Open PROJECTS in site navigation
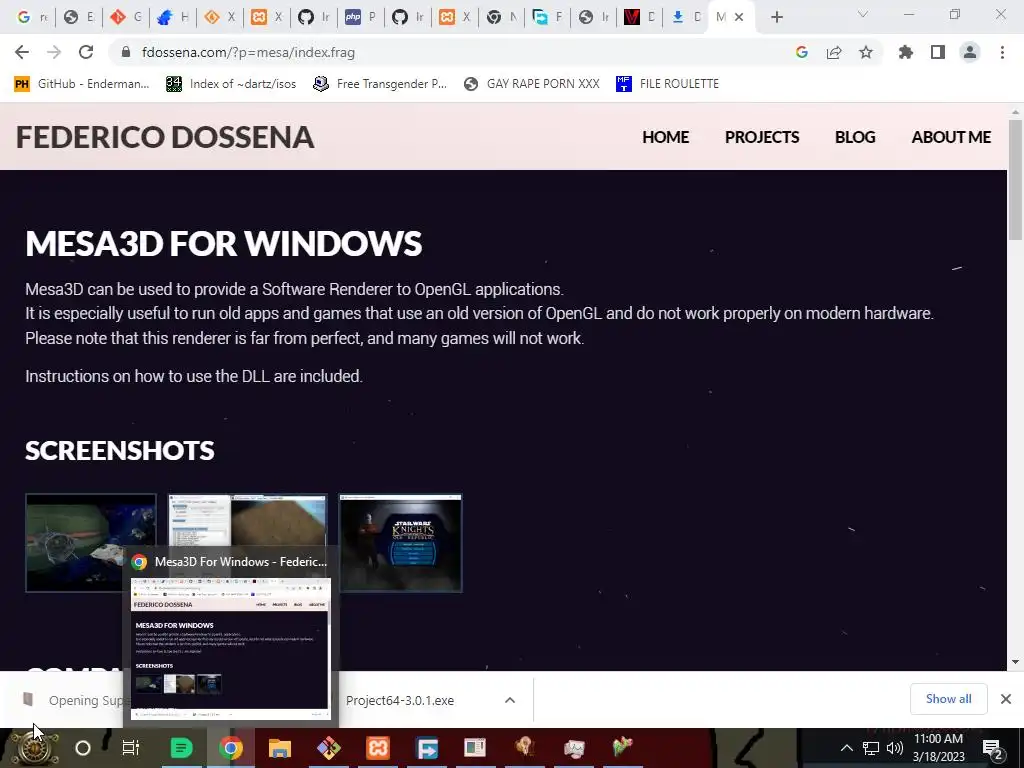Image resolution: width=1024 pixels, height=768 pixels. click(x=762, y=137)
